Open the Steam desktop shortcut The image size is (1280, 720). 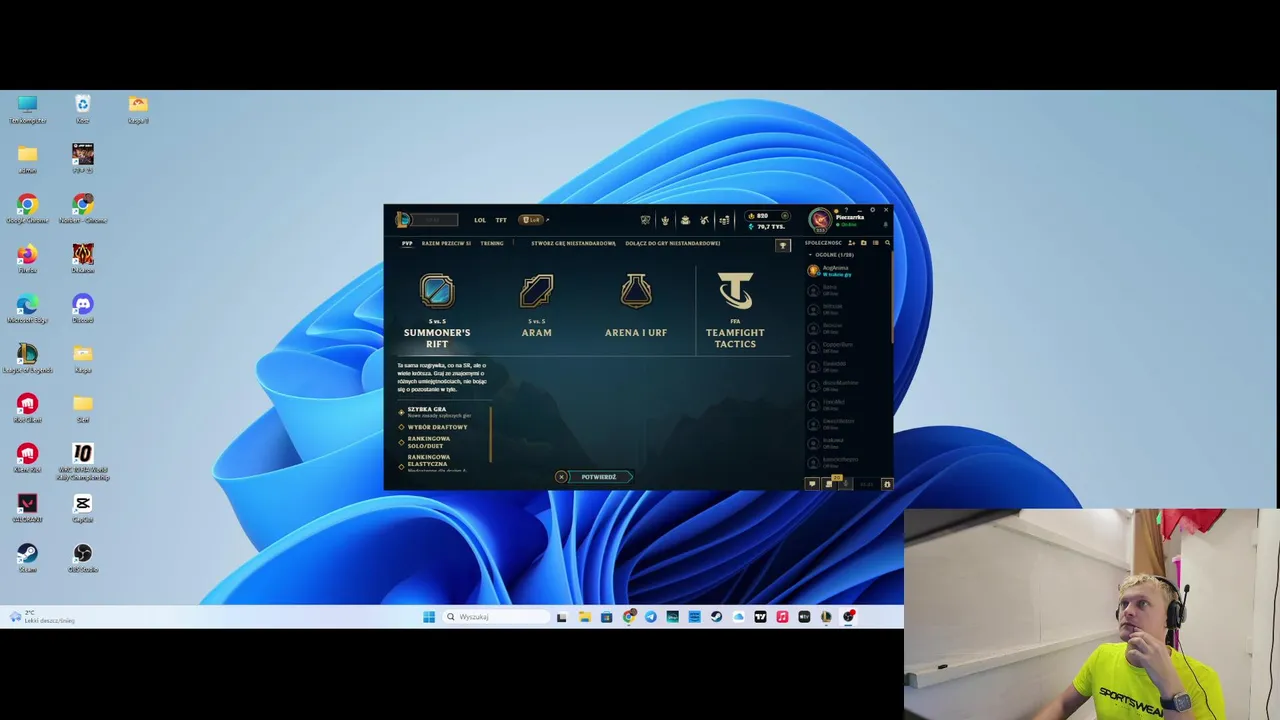tap(27, 558)
